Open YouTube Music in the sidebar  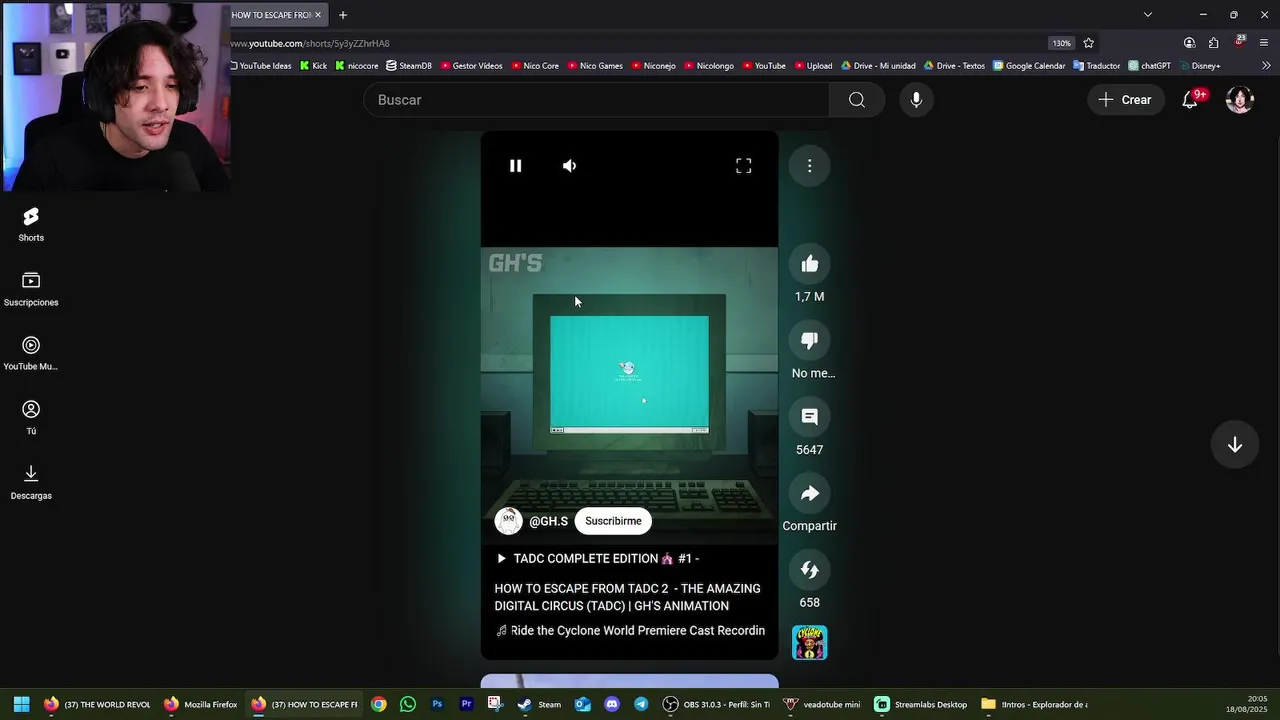point(31,354)
